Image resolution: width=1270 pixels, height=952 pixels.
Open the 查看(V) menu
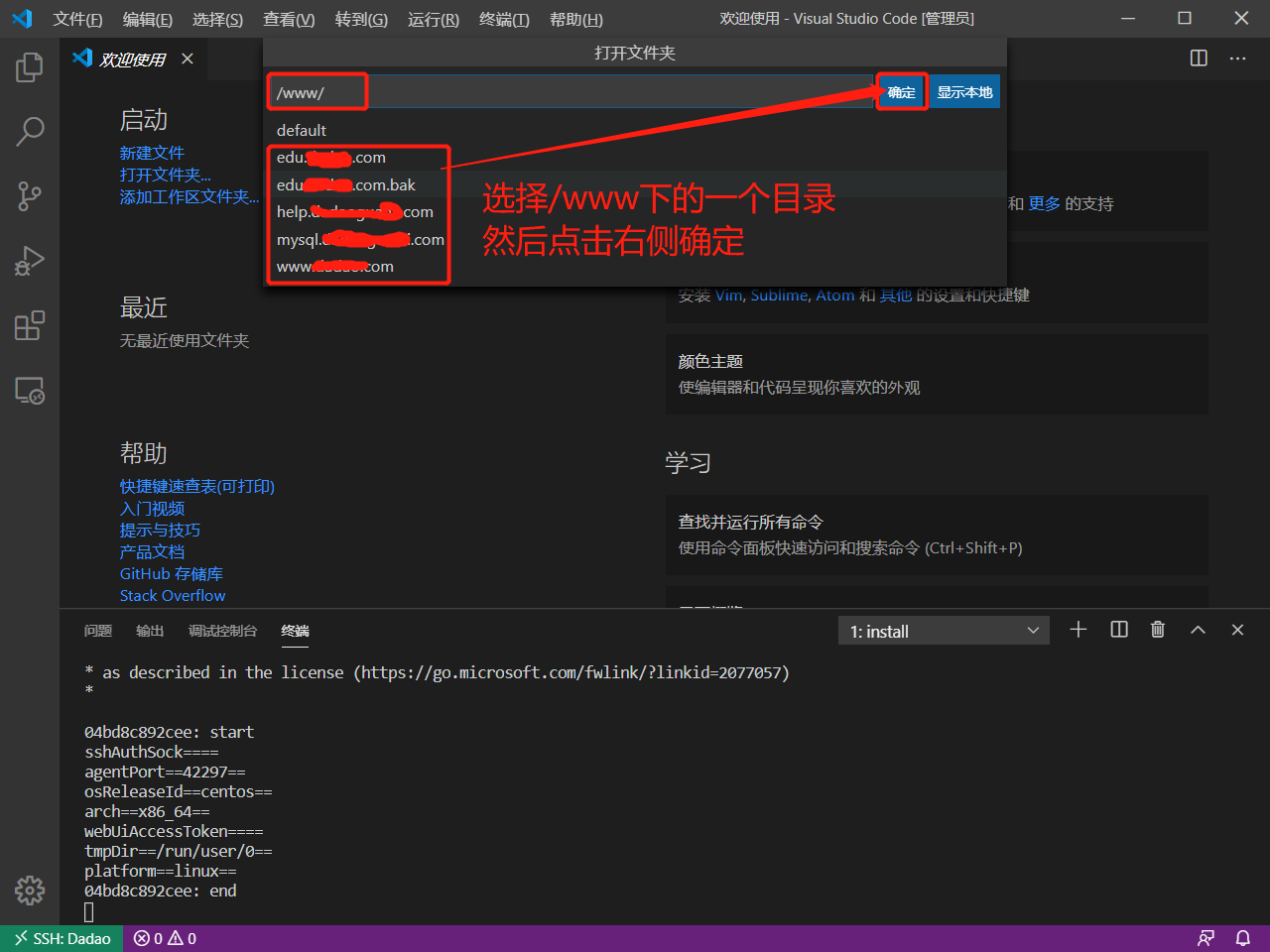click(x=289, y=20)
